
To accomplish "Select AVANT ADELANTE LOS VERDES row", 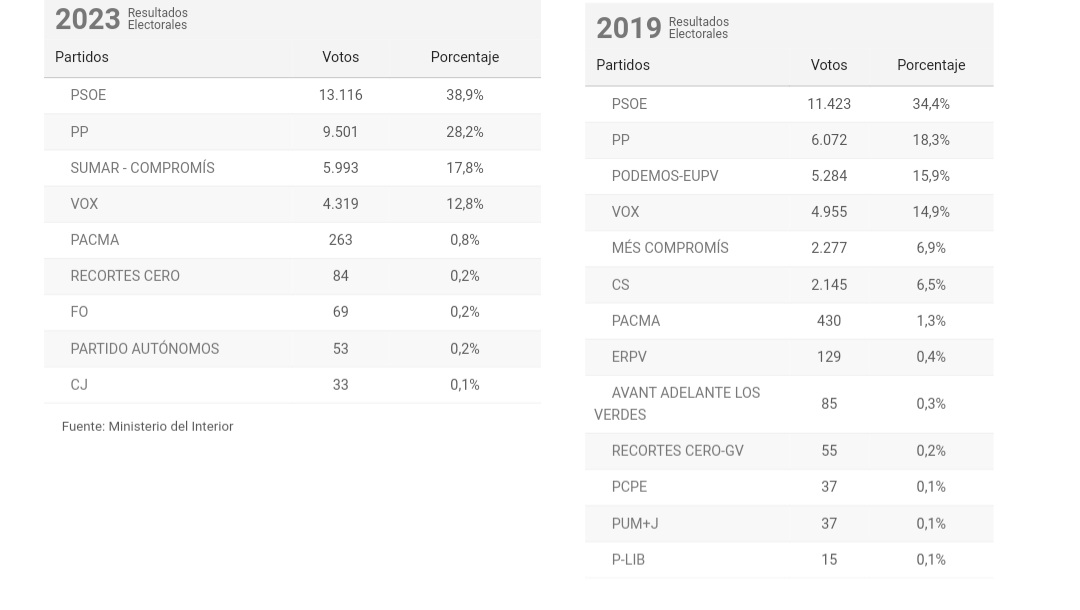I will [x=686, y=404].
